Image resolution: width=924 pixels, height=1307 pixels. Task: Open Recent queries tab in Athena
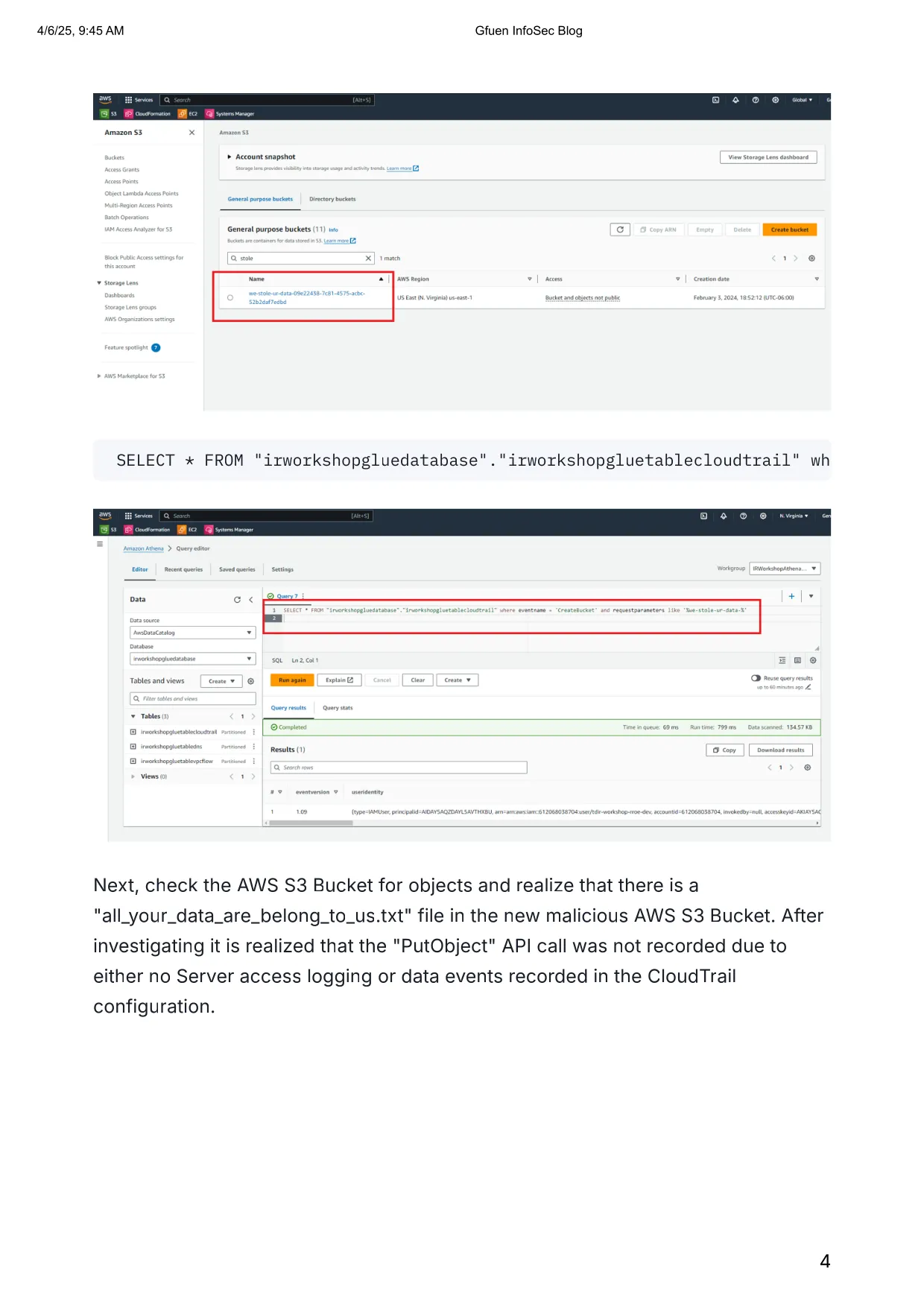183,569
